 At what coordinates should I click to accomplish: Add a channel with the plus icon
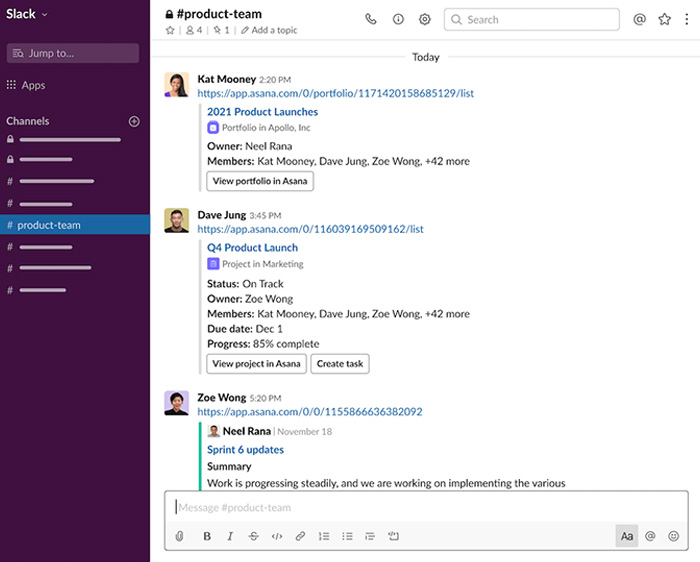(134, 121)
